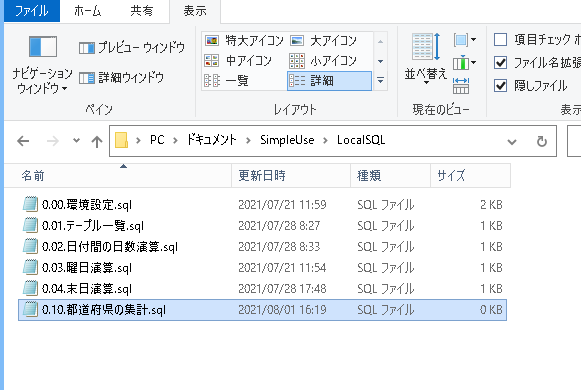
Task: Navigate to SimpleUse in address path
Action: (x=287, y=140)
